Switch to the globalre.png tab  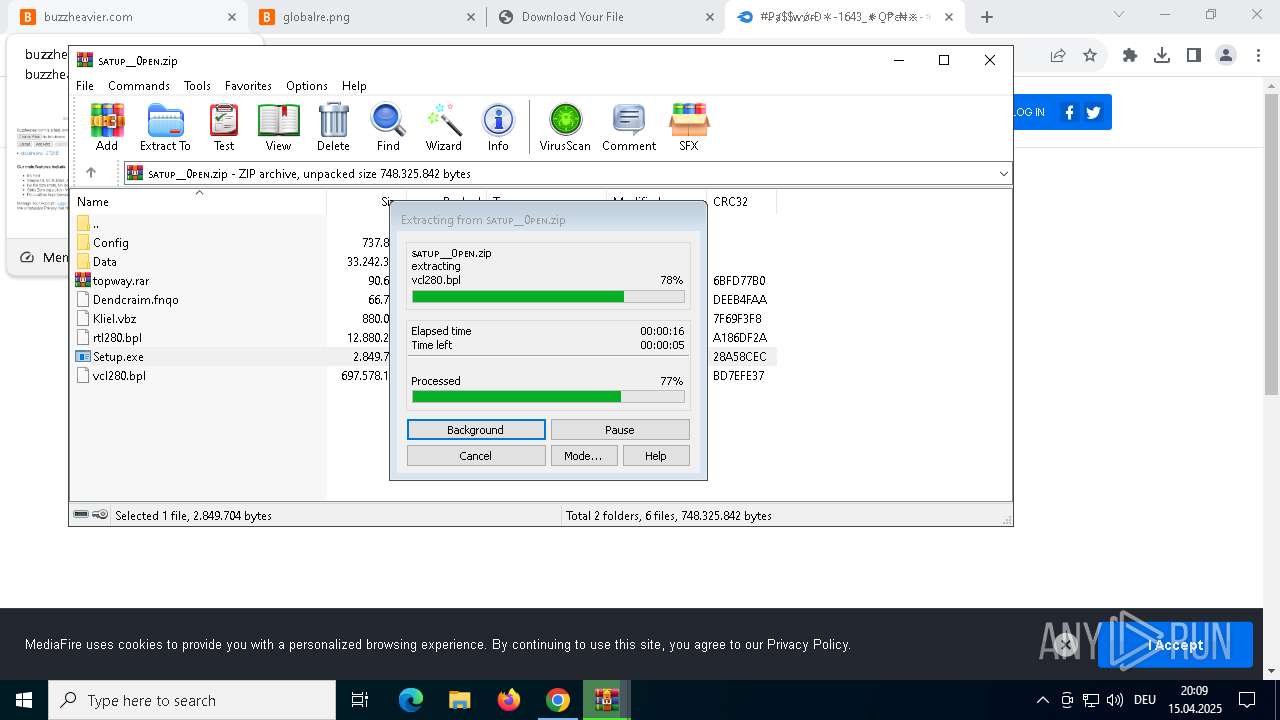[x=366, y=17]
